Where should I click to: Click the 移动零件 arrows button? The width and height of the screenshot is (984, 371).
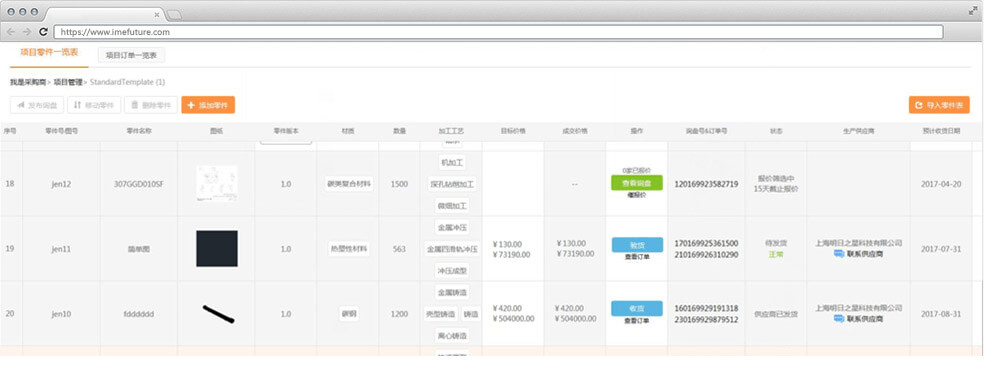point(94,105)
